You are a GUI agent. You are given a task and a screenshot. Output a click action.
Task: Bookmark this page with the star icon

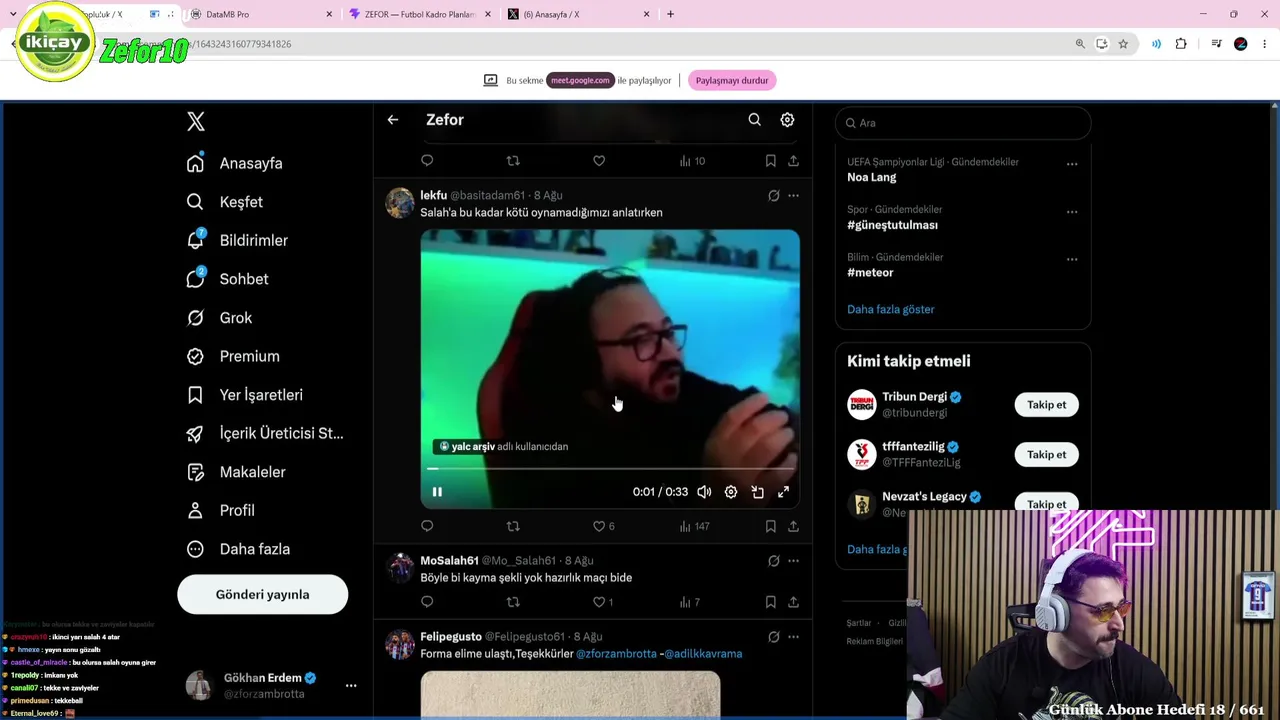1123,44
